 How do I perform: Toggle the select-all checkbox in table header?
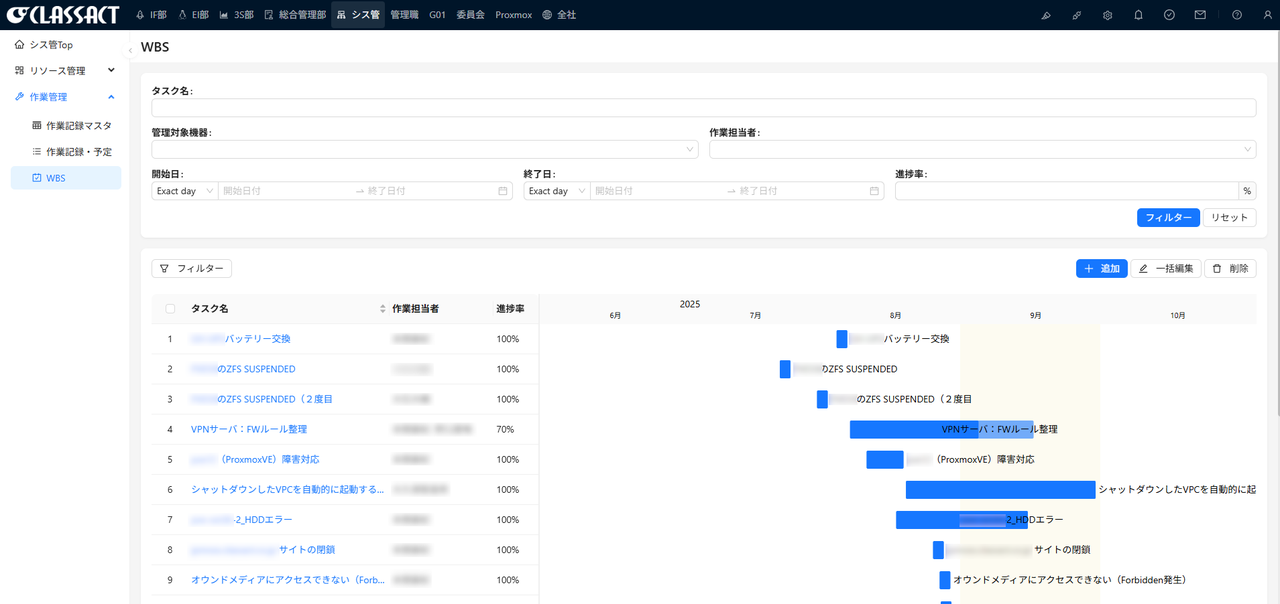tap(170, 309)
